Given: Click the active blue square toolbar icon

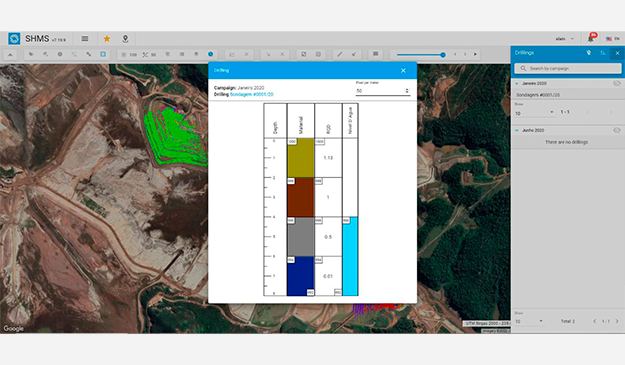Looking at the screenshot, I should (103, 54).
